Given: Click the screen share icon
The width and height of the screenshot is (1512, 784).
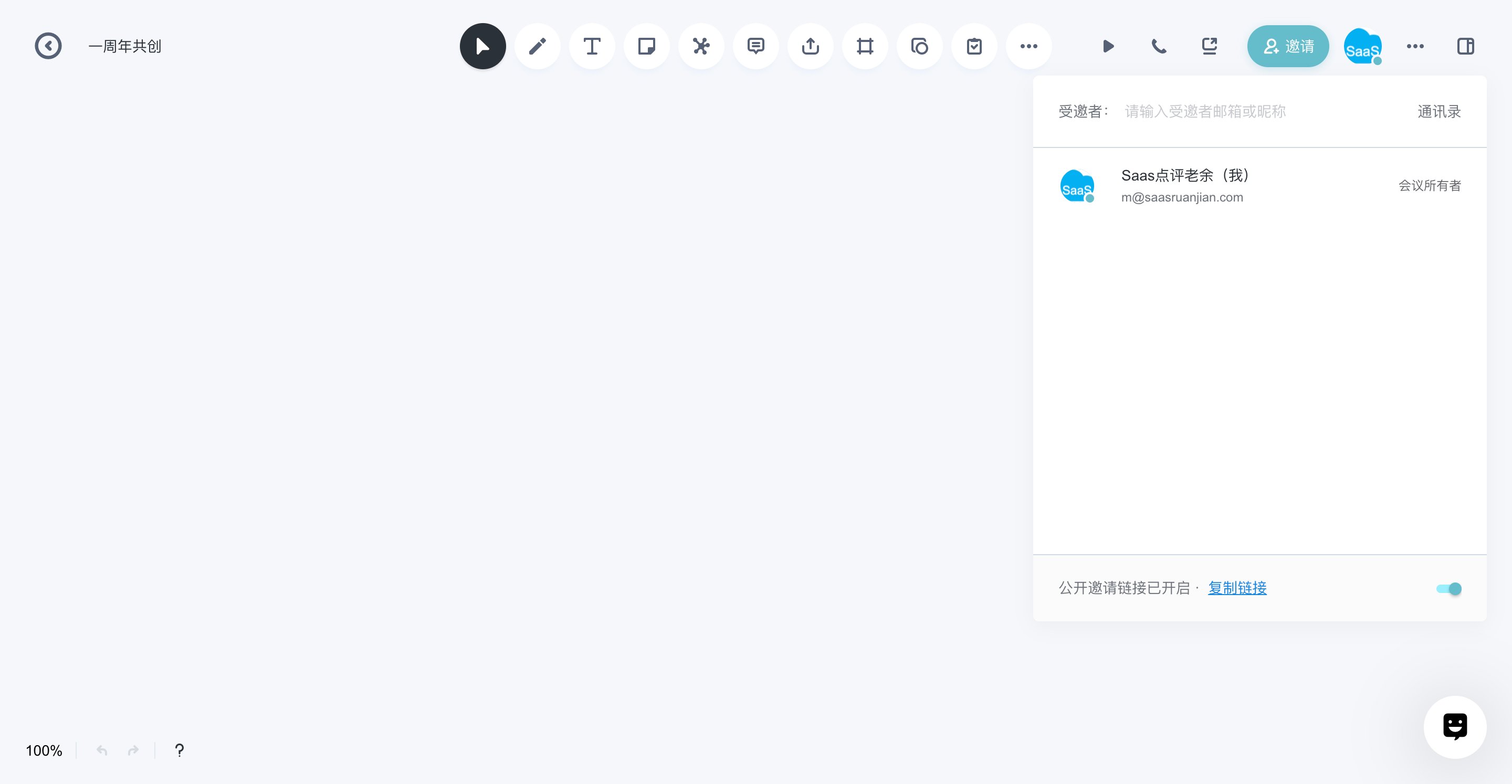Looking at the screenshot, I should click(x=1209, y=46).
